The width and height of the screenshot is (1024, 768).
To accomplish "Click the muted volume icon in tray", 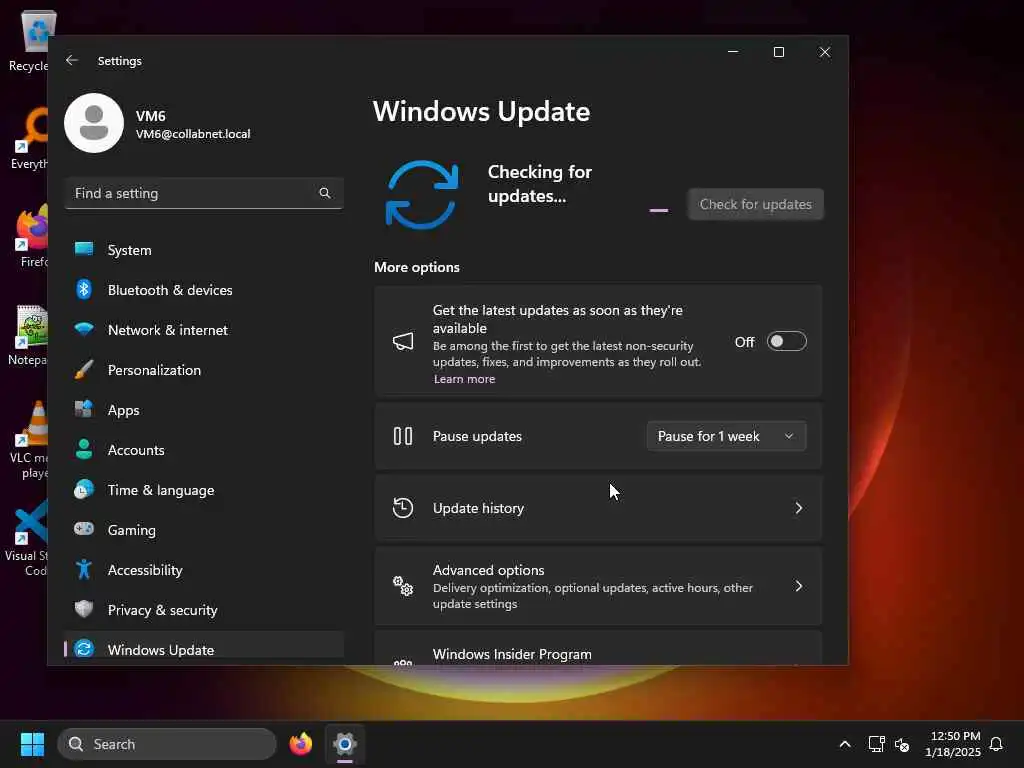I will pos(903,744).
